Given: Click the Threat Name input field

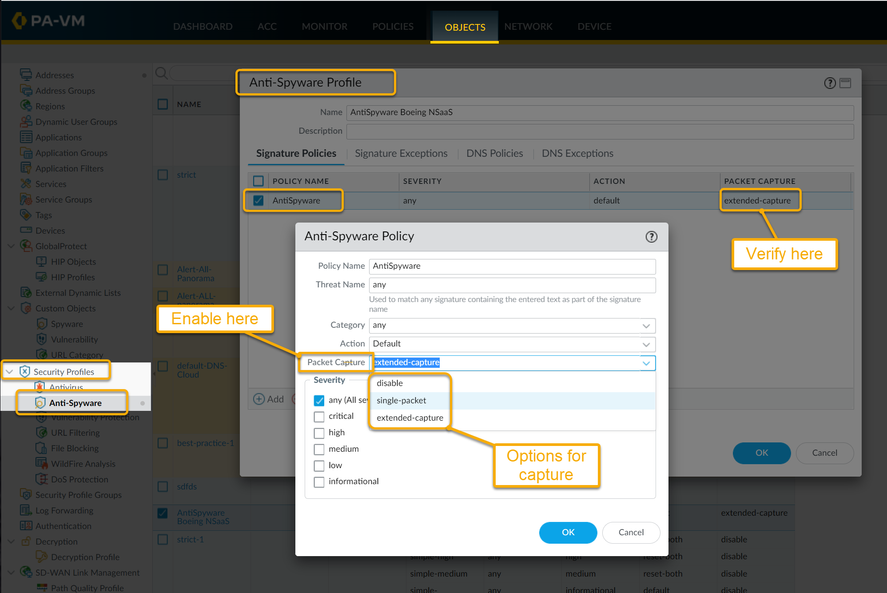Looking at the screenshot, I should click(512, 285).
